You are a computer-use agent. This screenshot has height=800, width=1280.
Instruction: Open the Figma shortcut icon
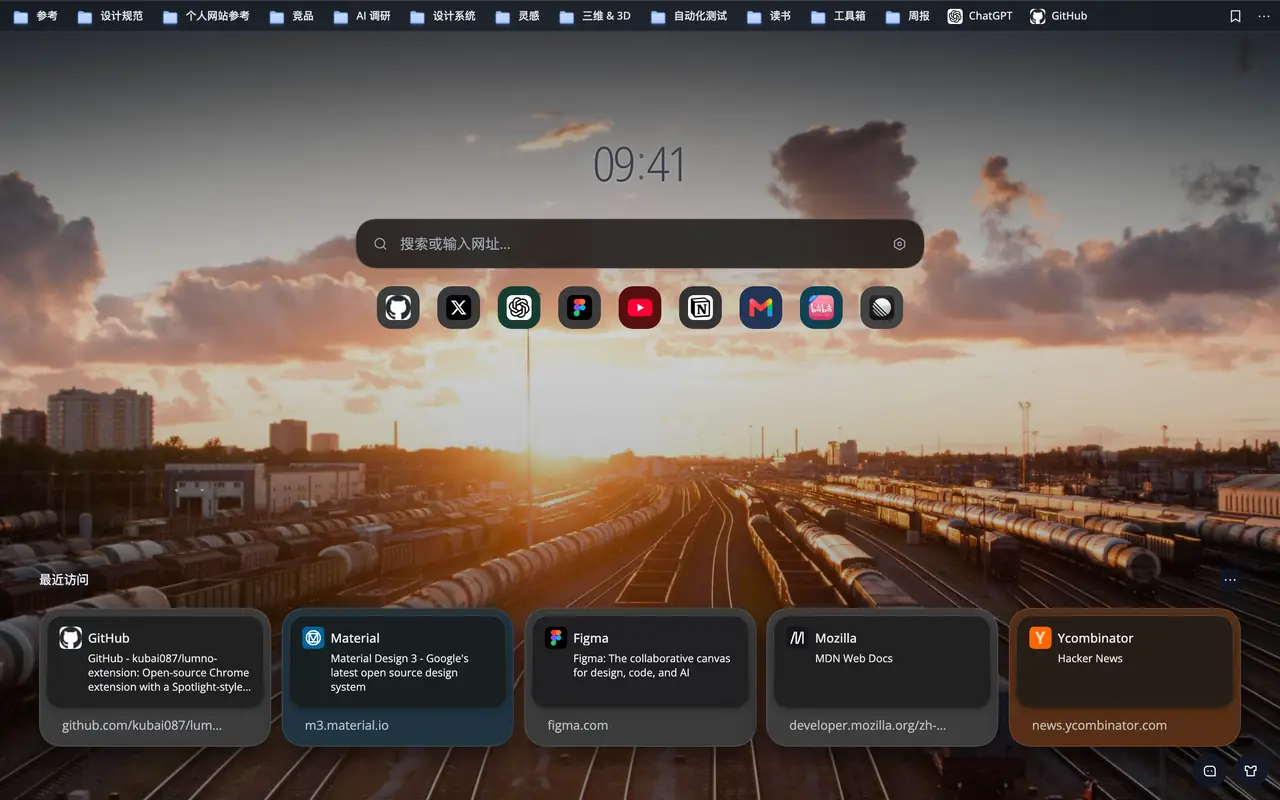pyautogui.click(x=579, y=308)
